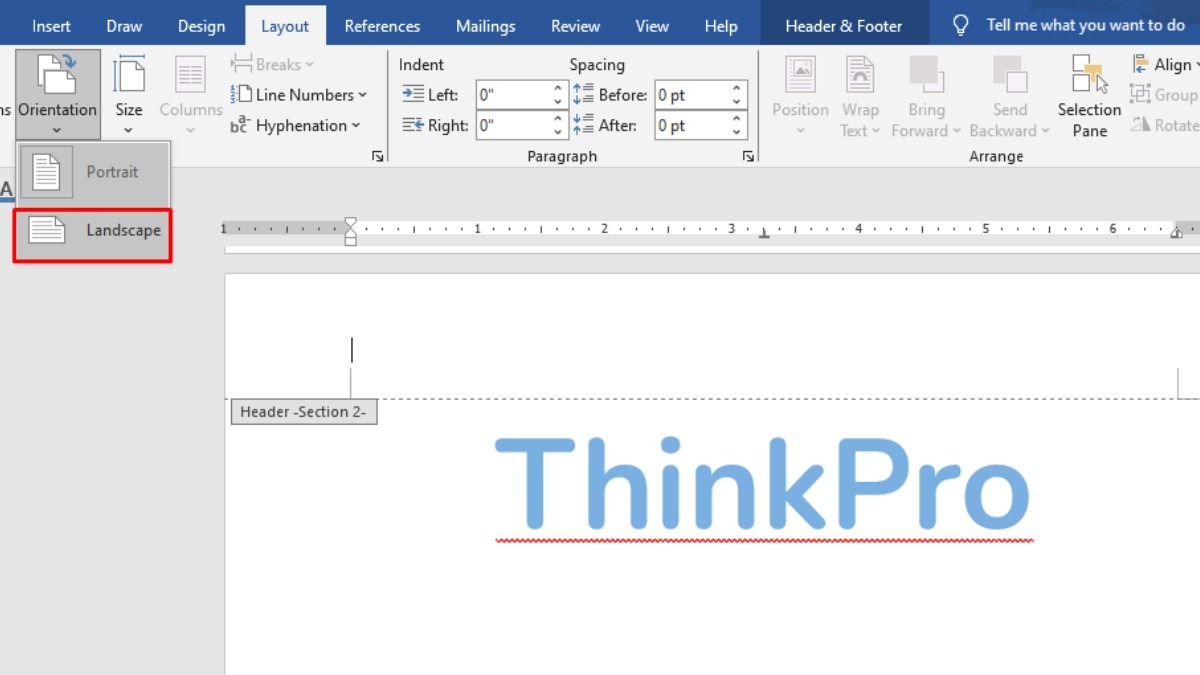Click the Header -Section 2- label
This screenshot has width=1200, height=675.
pos(304,412)
